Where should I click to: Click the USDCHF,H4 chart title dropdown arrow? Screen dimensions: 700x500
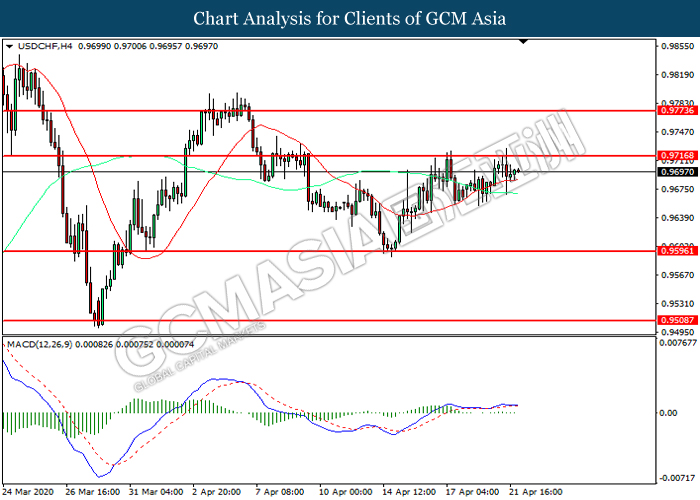point(9,46)
